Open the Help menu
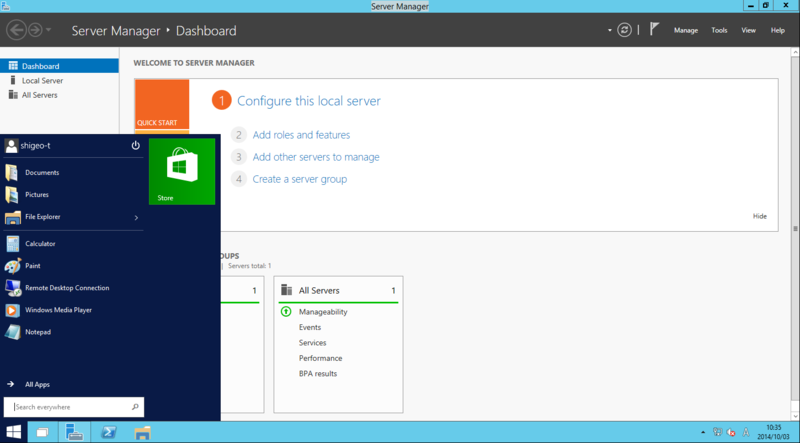This screenshot has height=443, width=800. pyautogui.click(x=778, y=31)
